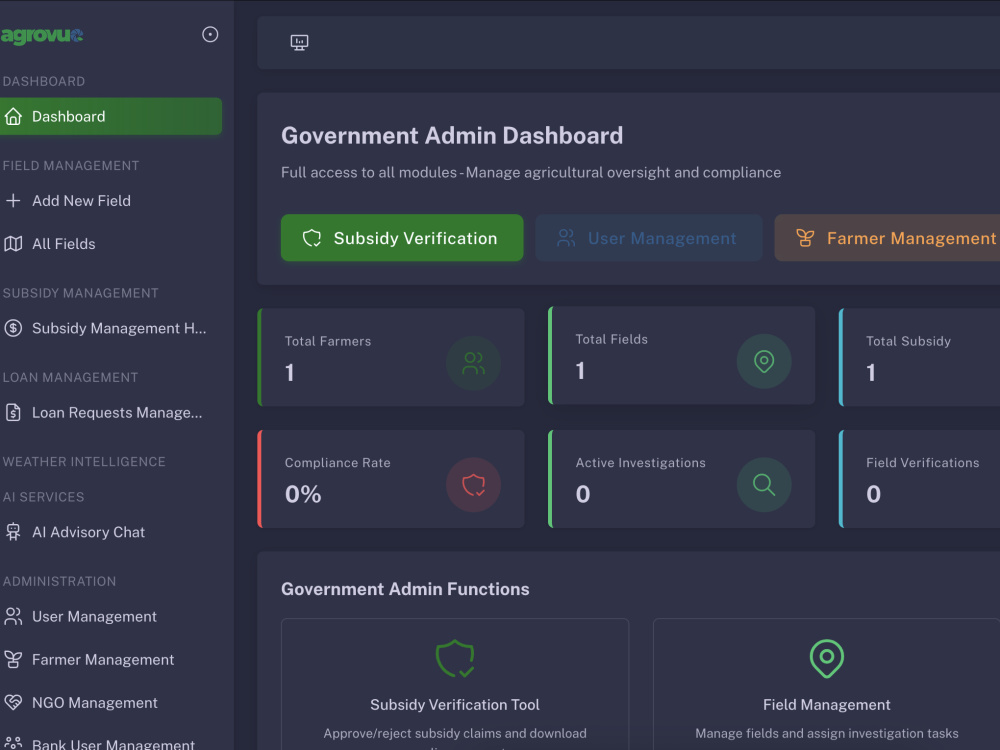Select the Total Farmers stat card
This screenshot has width=1000, height=750.
coord(391,357)
